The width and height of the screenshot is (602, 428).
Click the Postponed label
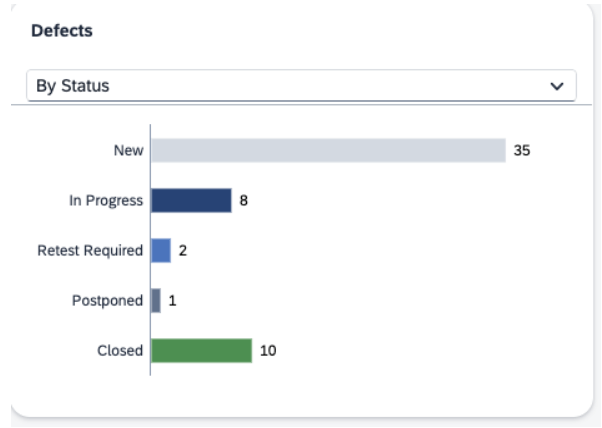pyautogui.click(x=108, y=301)
